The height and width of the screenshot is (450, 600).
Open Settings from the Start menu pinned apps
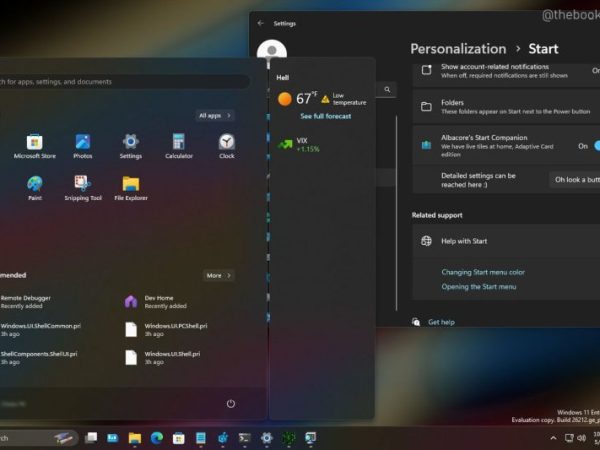130,146
